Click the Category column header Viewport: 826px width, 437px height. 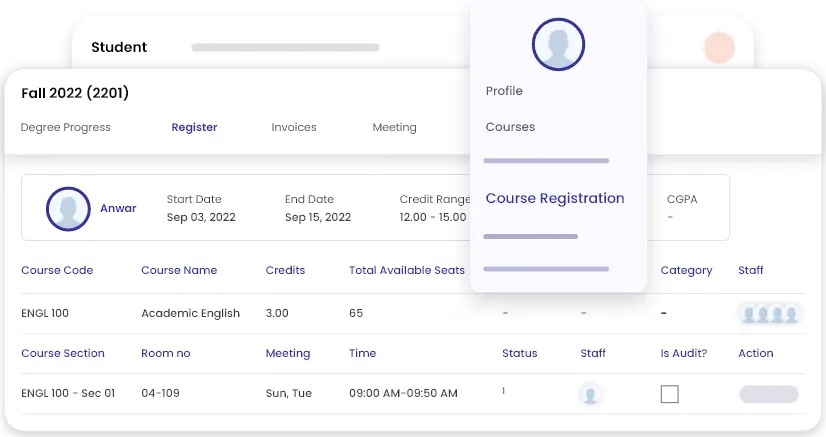pyautogui.click(x=686, y=271)
